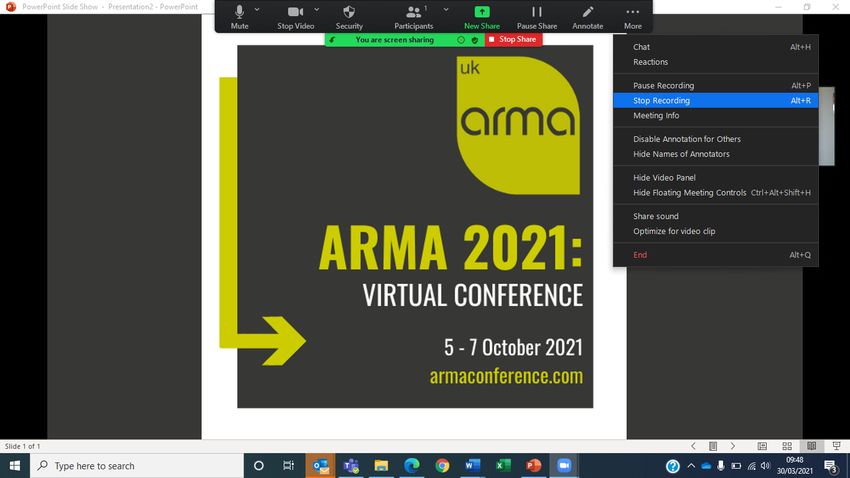Open Task View on taskbar

pyautogui.click(x=288, y=466)
